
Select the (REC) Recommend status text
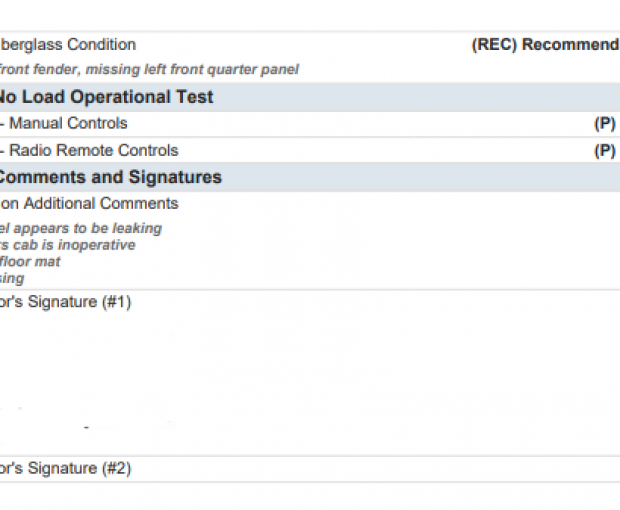click(x=545, y=45)
